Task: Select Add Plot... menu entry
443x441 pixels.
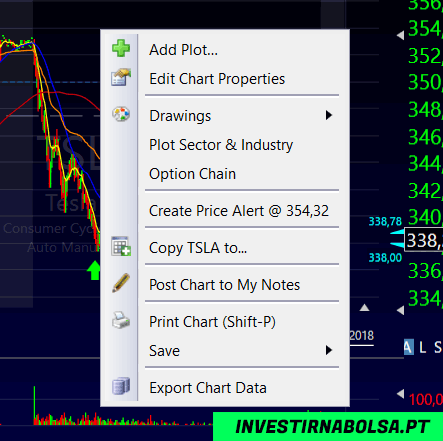Action: (x=183, y=50)
